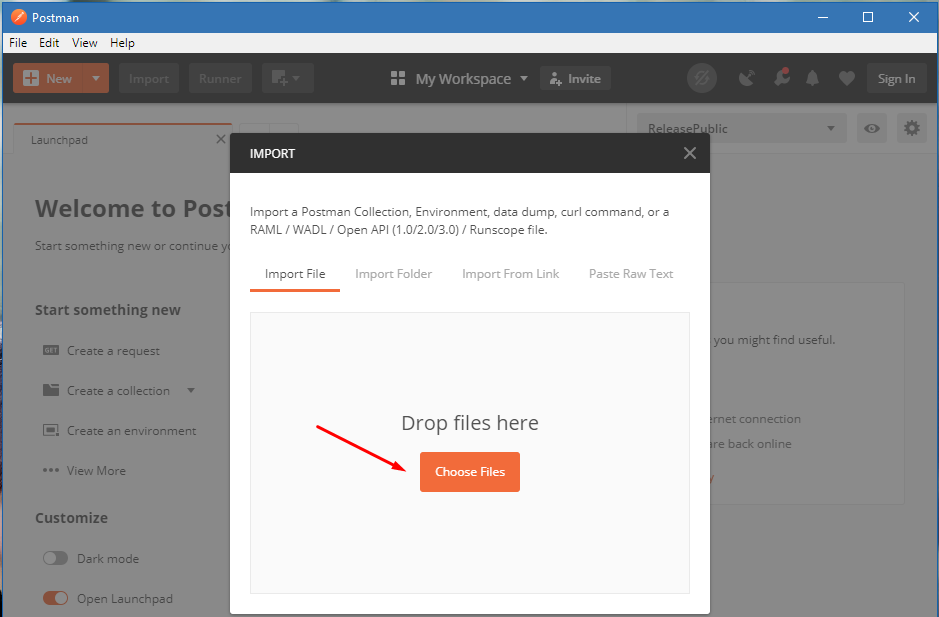Expand the New button dropdown arrow

[96, 78]
